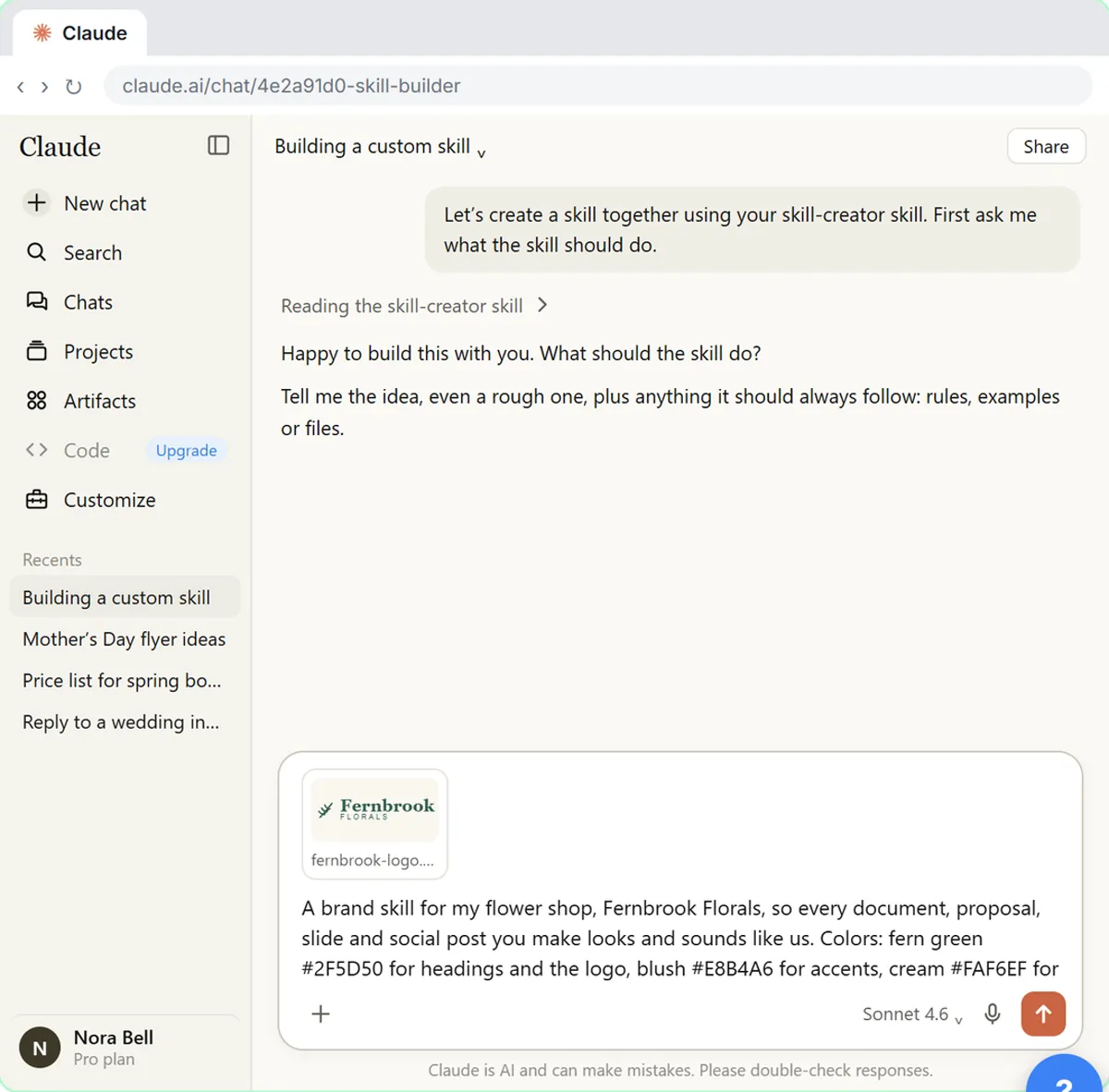Click the browser back arrow
This screenshot has width=1109, height=1092.
pos(20,87)
